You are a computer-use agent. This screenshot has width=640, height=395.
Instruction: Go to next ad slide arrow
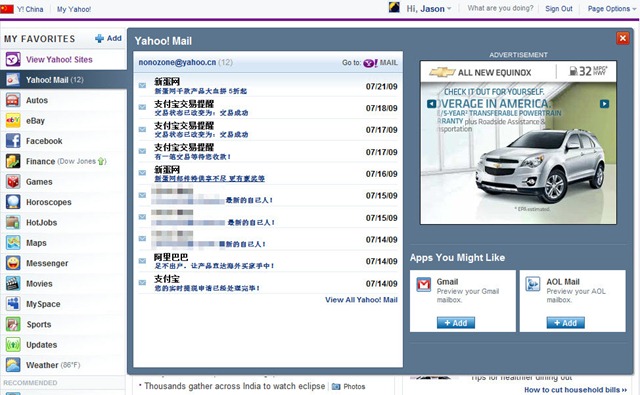(604, 104)
